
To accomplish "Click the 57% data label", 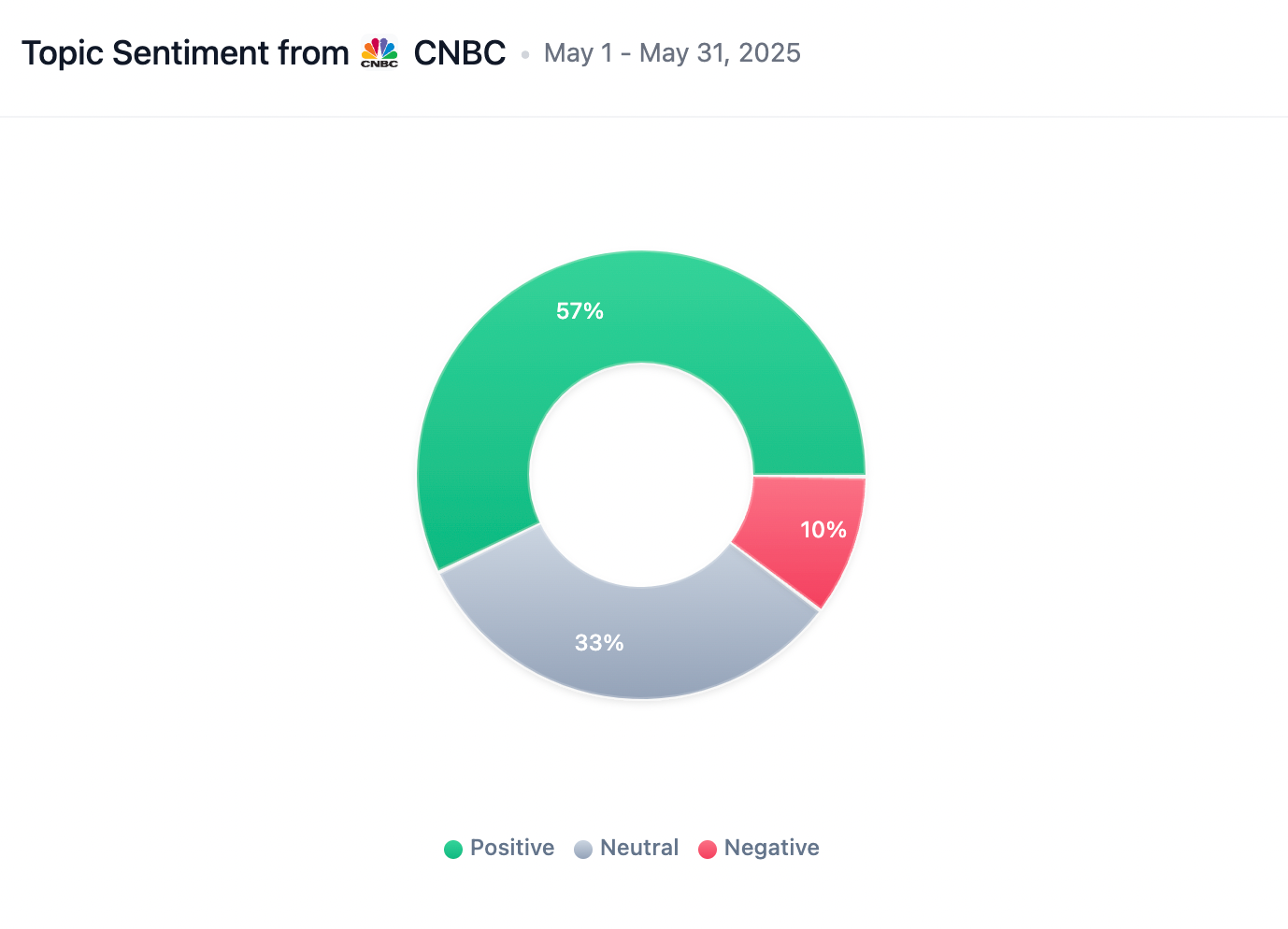I will pyautogui.click(x=580, y=311).
